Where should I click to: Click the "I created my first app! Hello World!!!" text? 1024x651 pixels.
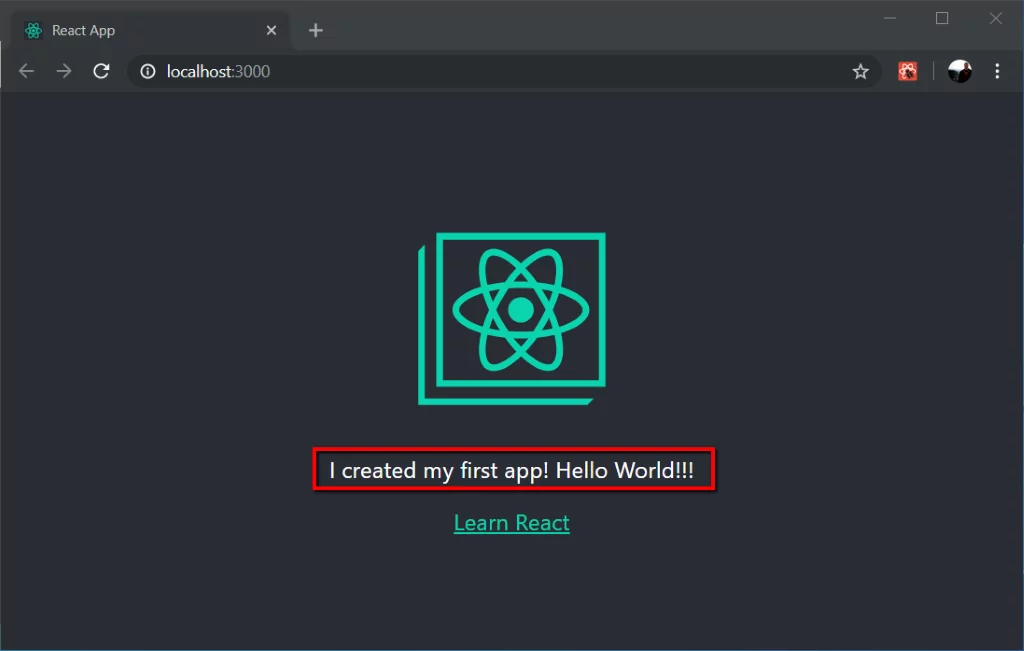click(x=511, y=470)
